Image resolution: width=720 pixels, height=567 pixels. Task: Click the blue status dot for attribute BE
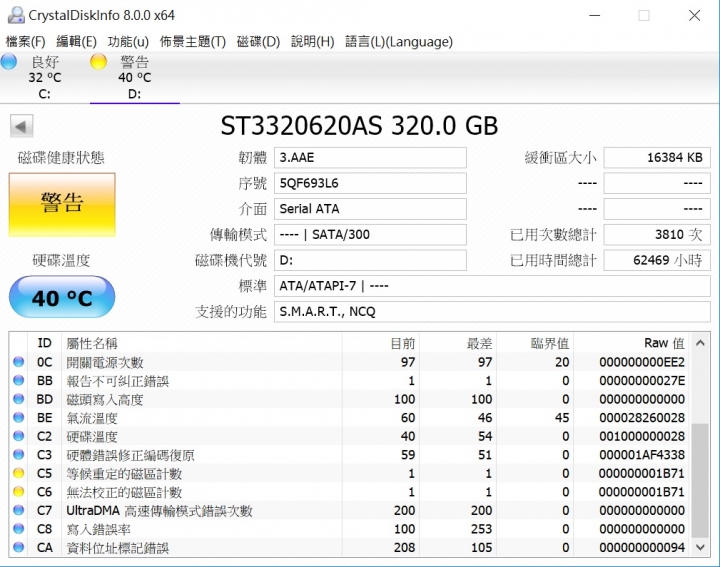18,417
